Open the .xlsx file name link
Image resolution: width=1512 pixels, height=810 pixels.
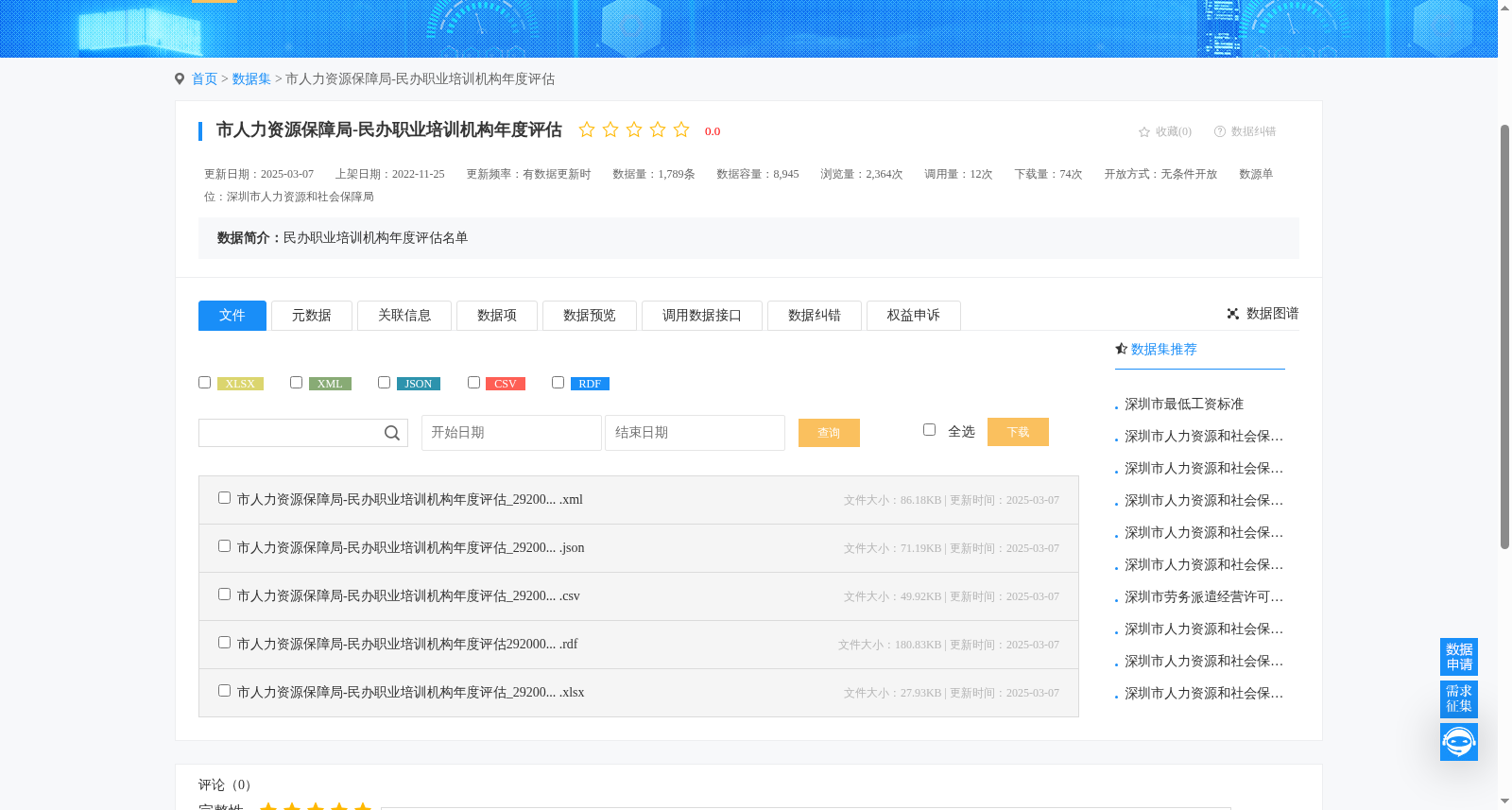(411, 693)
